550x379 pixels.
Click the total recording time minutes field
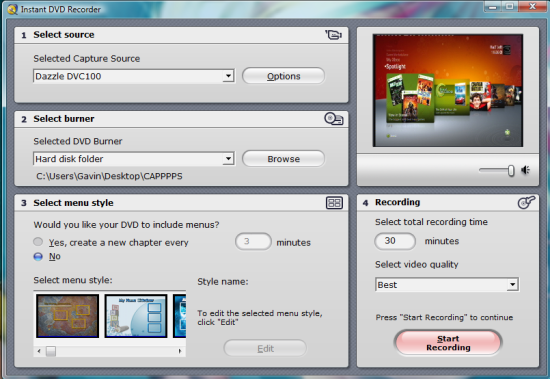[395, 241]
